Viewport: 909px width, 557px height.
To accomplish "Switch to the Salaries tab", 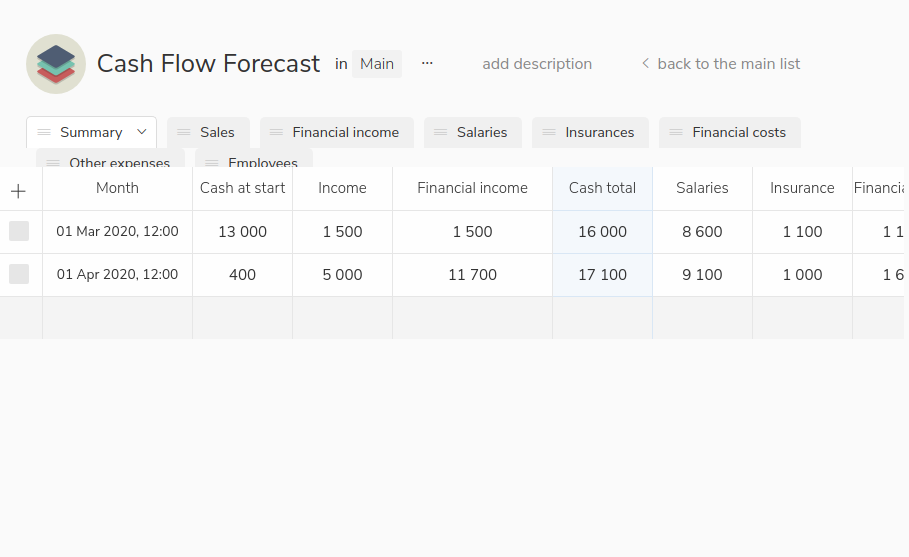I will click(x=481, y=132).
